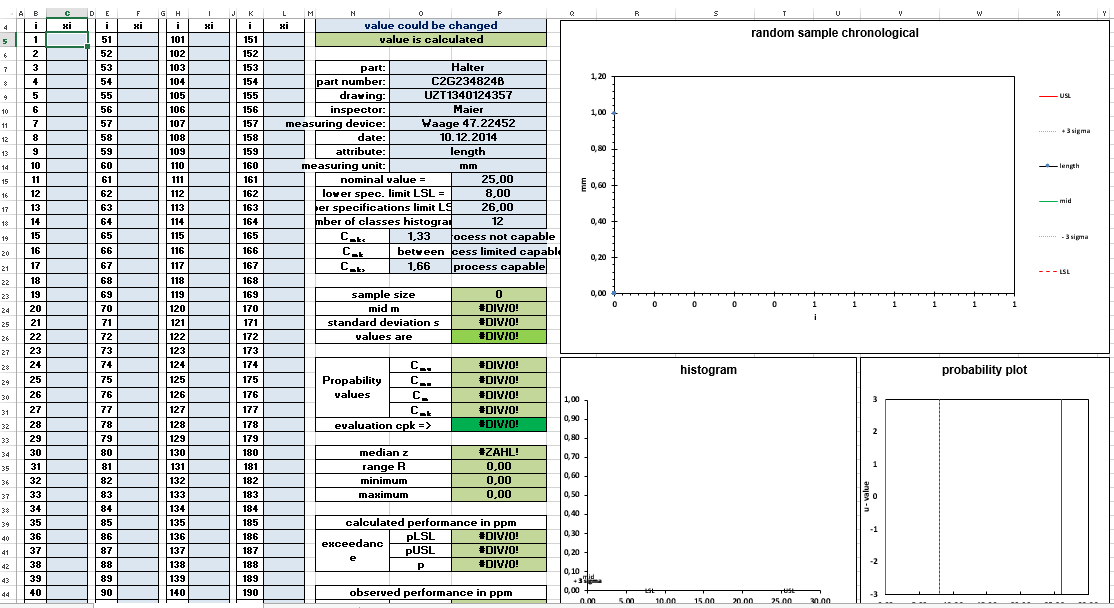Image resolution: width=1114 pixels, height=608 pixels.
Task: Click the 'mid' legend entry in chronological chart
Action: [1056, 201]
